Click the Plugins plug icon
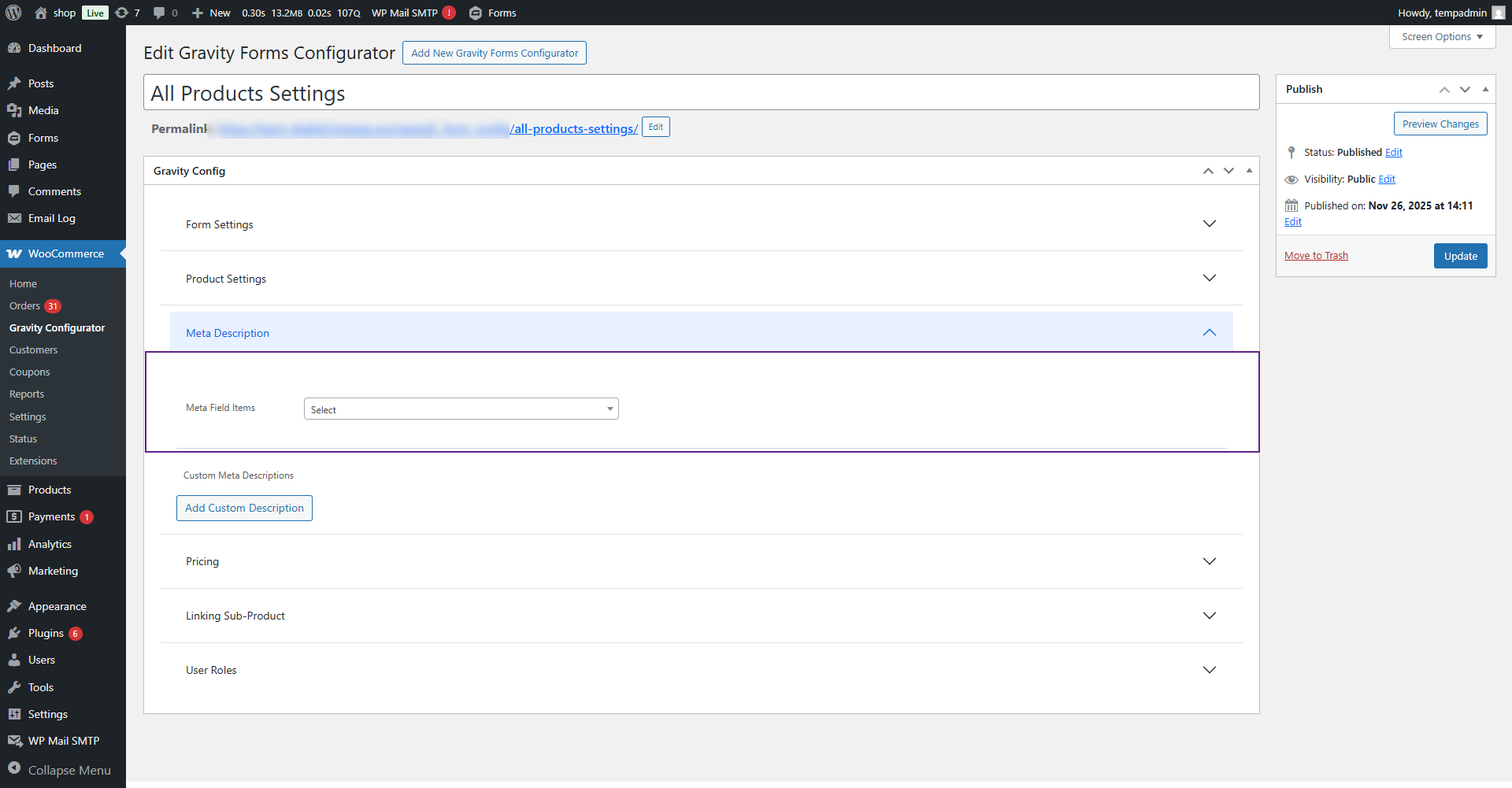The image size is (1512, 788). (14, 633)
